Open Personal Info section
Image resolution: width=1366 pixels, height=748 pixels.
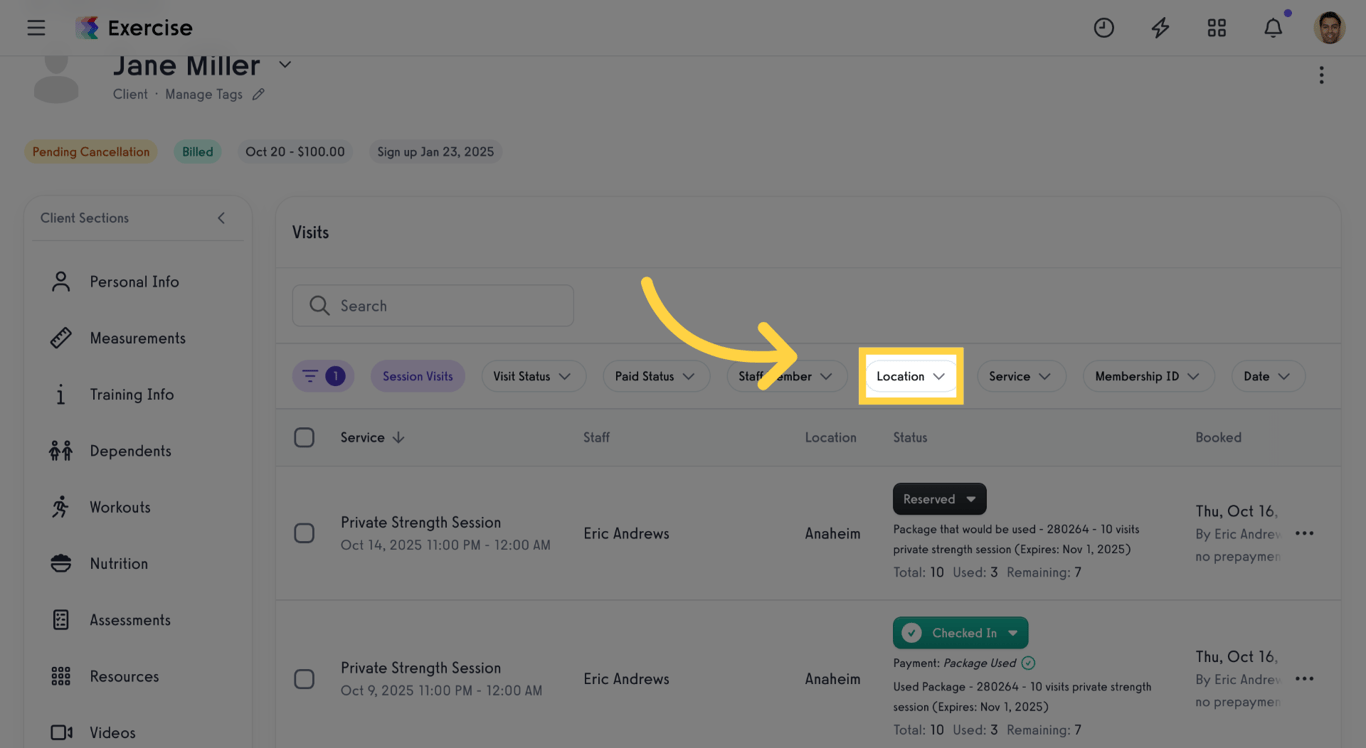click(134, 282)
